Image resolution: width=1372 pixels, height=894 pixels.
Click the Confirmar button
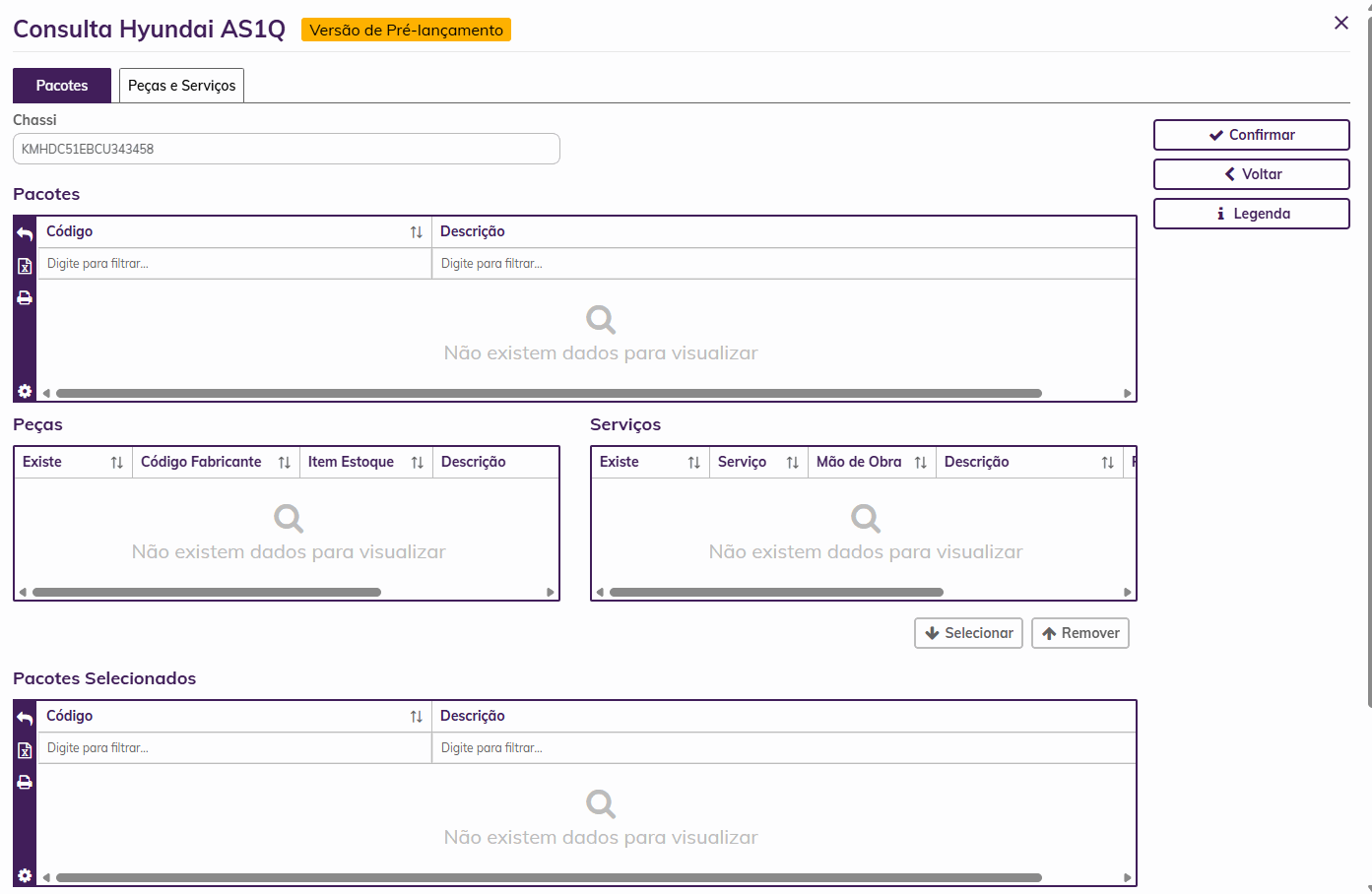(x=1252, y=135)
